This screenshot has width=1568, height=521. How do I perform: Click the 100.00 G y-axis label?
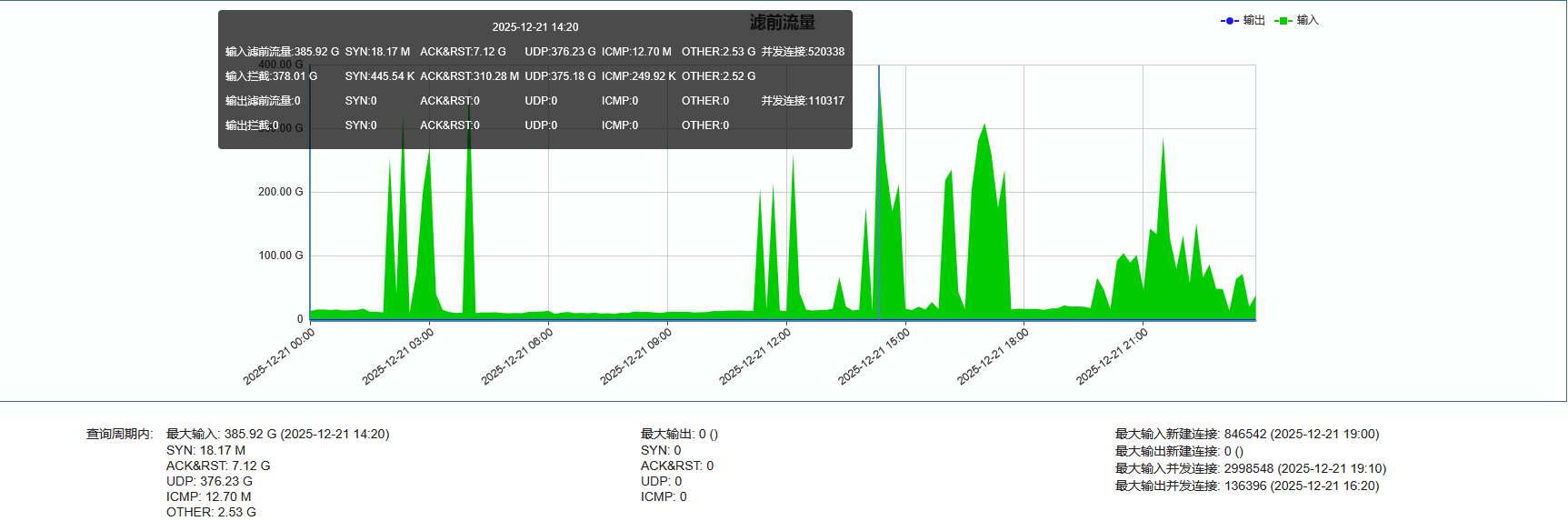click(280, 255)
